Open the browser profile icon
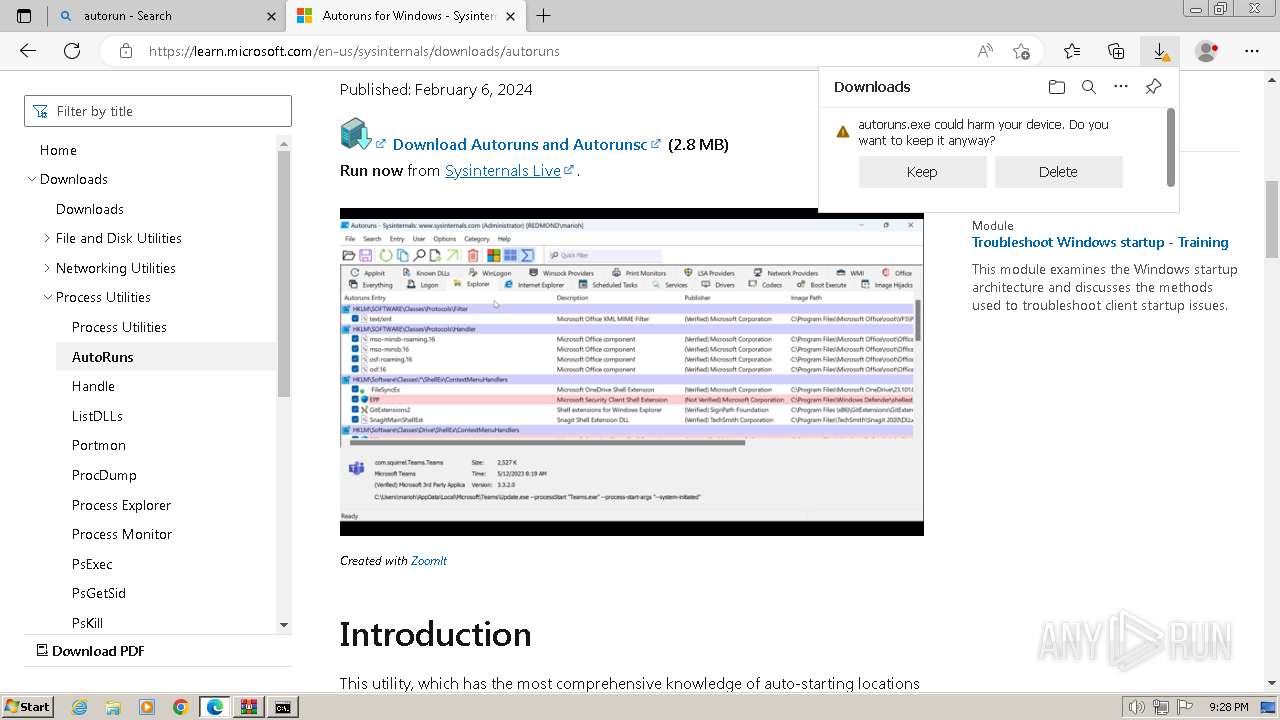The height and width of the screenshot is (720, 1280). click(x=1207, y=51)
